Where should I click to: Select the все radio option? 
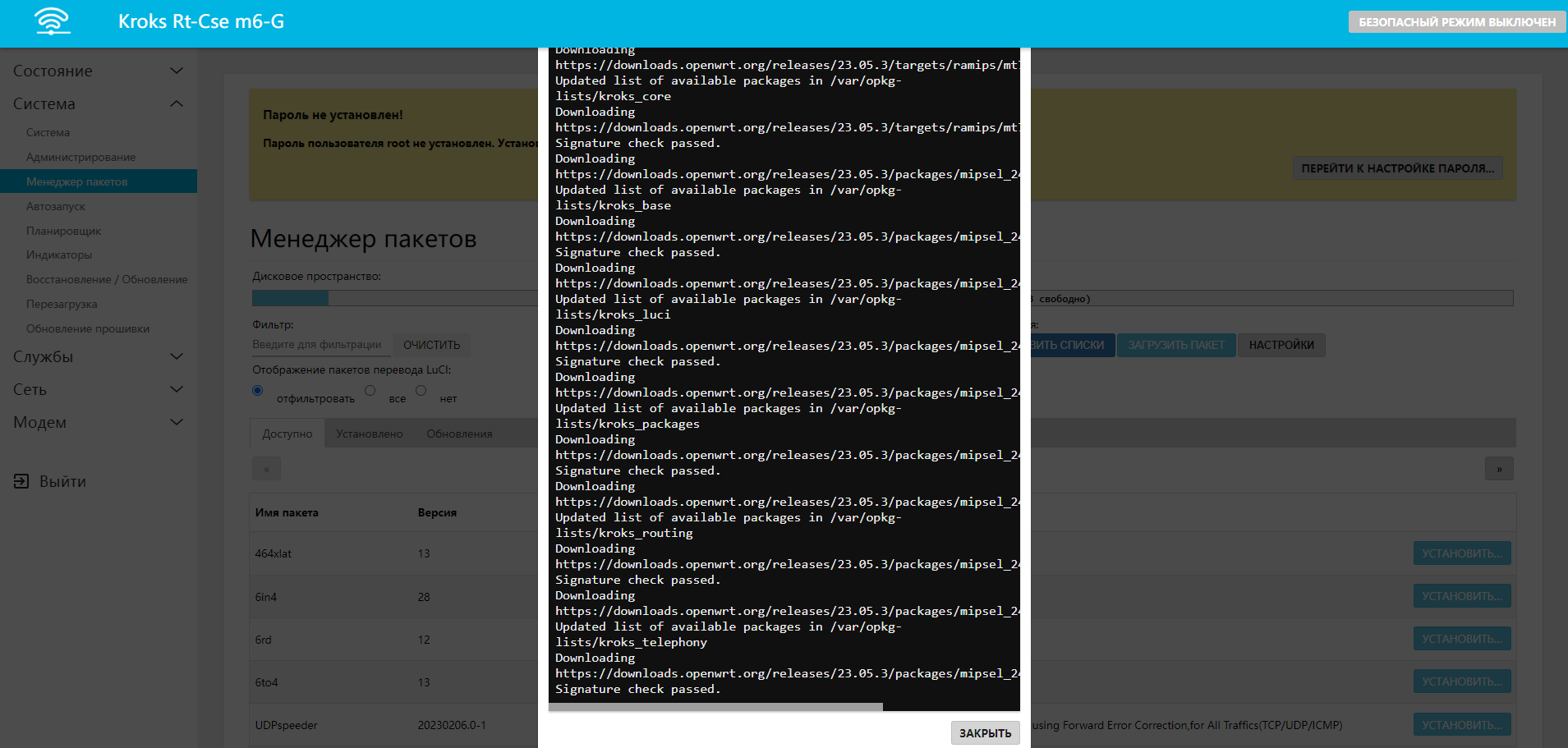click(370, 391)
